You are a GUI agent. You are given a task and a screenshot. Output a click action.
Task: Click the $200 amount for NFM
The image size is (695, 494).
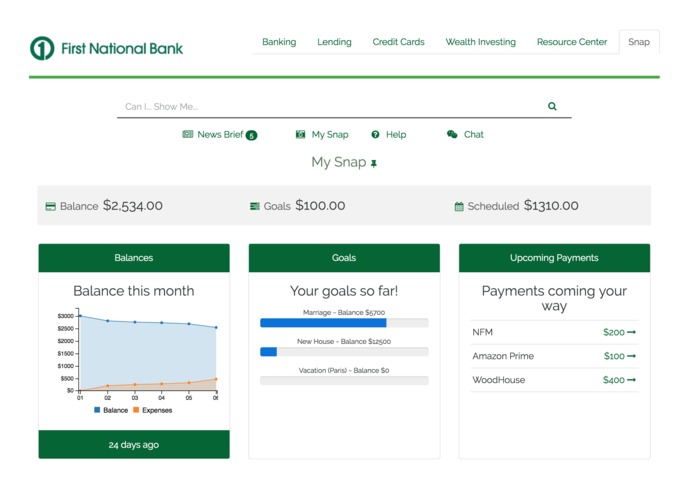(613, 332)
